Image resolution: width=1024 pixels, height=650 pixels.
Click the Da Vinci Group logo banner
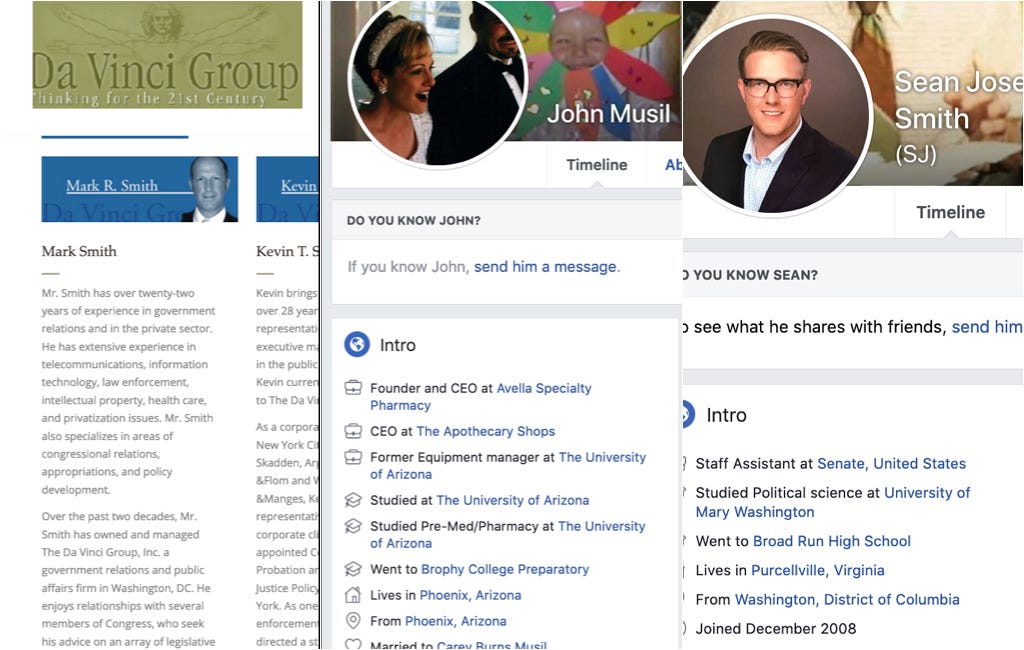tap(167, 55)
